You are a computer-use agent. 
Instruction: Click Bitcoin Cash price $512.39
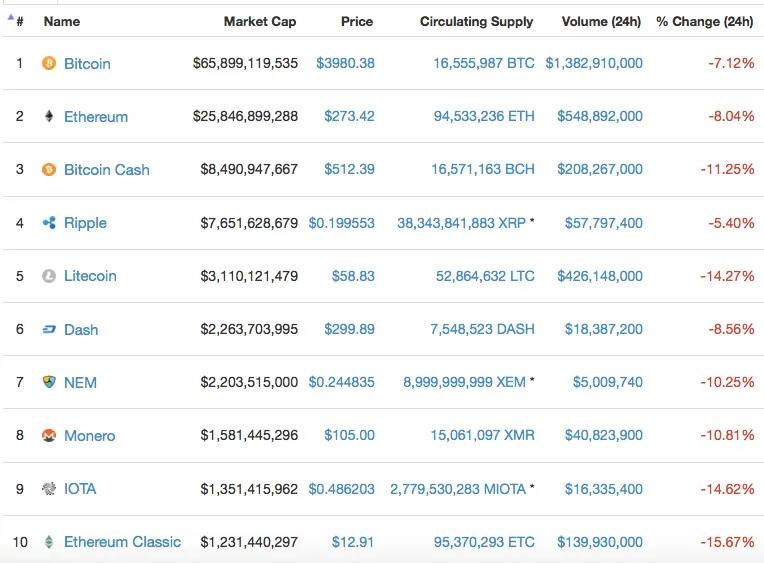pos(349,169)
